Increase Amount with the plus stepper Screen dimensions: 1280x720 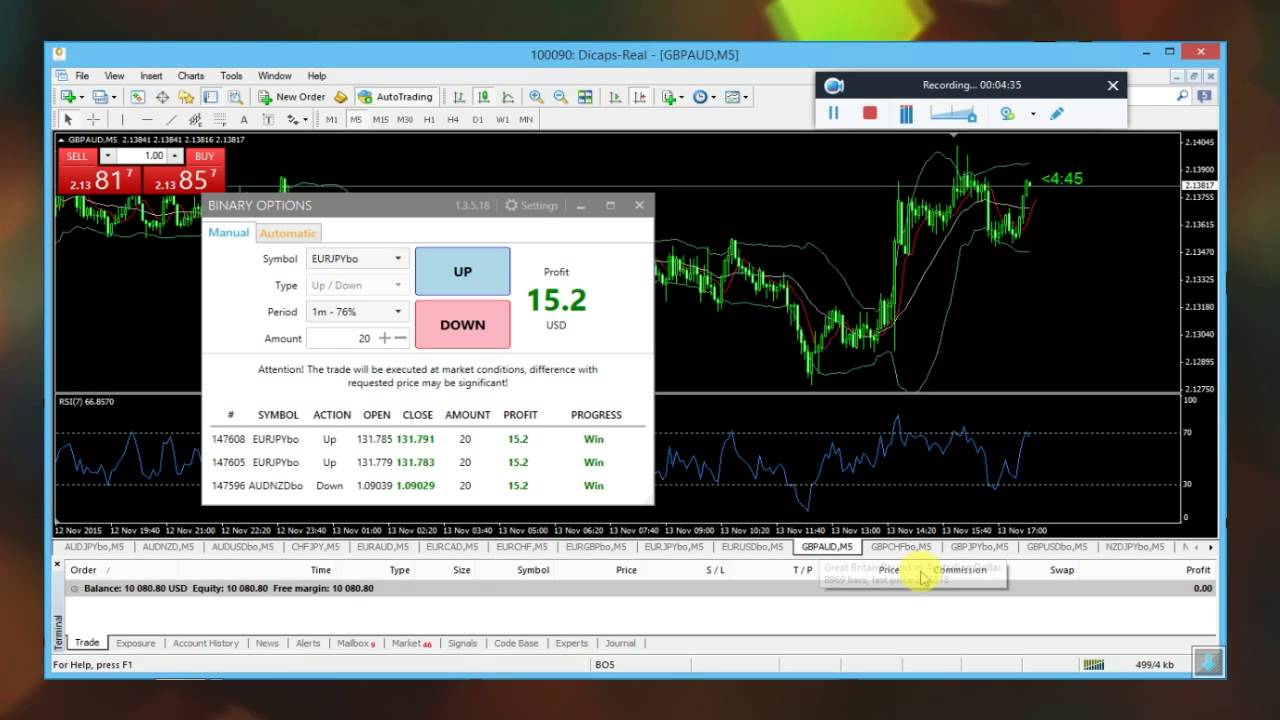point(384,338)
